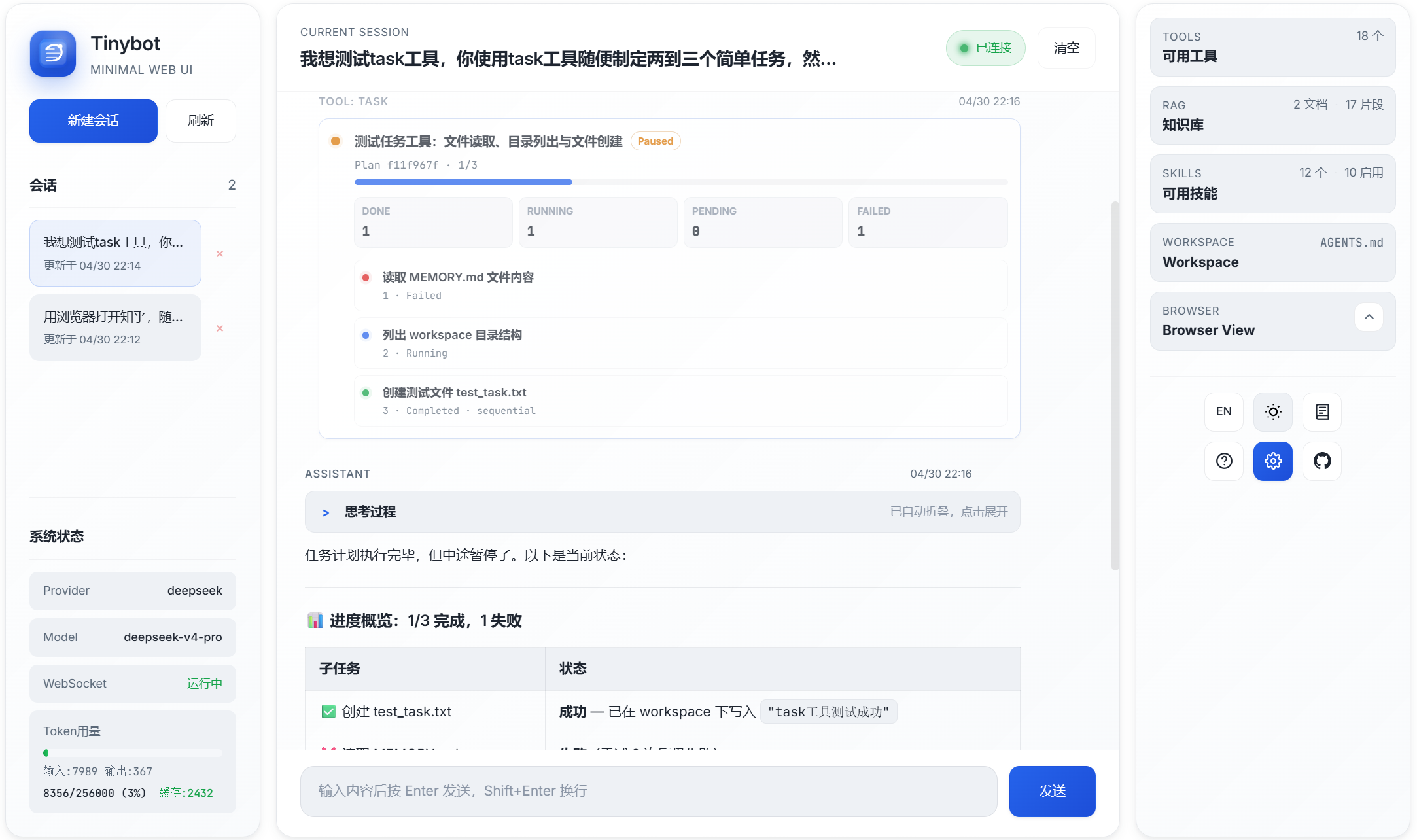Open the document log icon
Image resolution: width=1417 pixels, height=840 pixels.
point(1321,411)
